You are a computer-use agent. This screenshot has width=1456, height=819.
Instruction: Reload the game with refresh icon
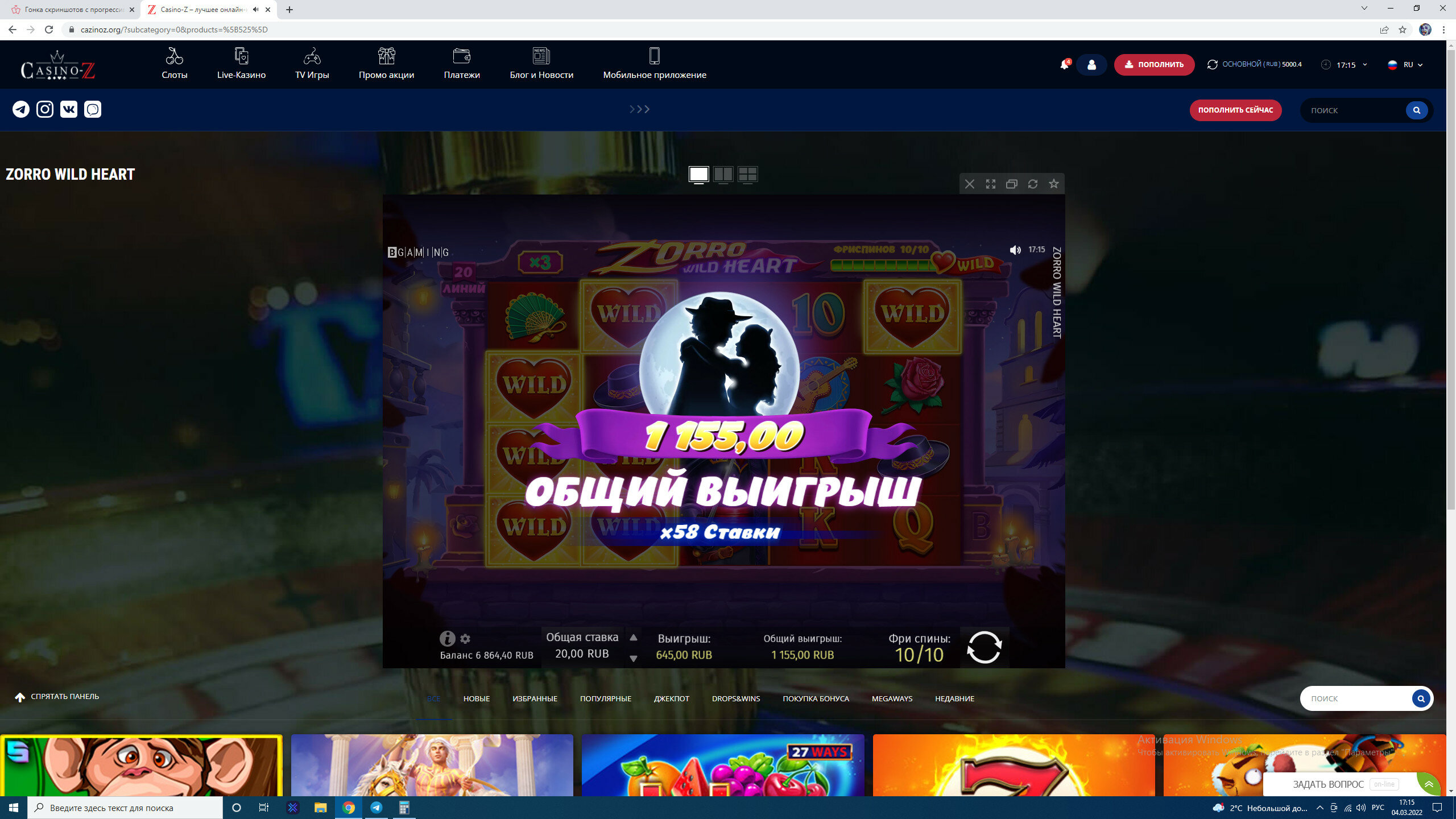1033,184
